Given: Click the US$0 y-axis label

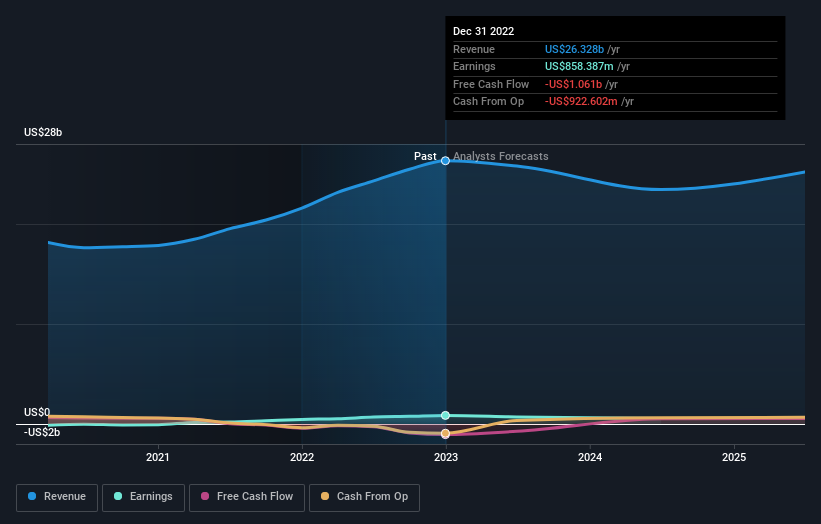Looking at the screenshot, I should 37,412.
